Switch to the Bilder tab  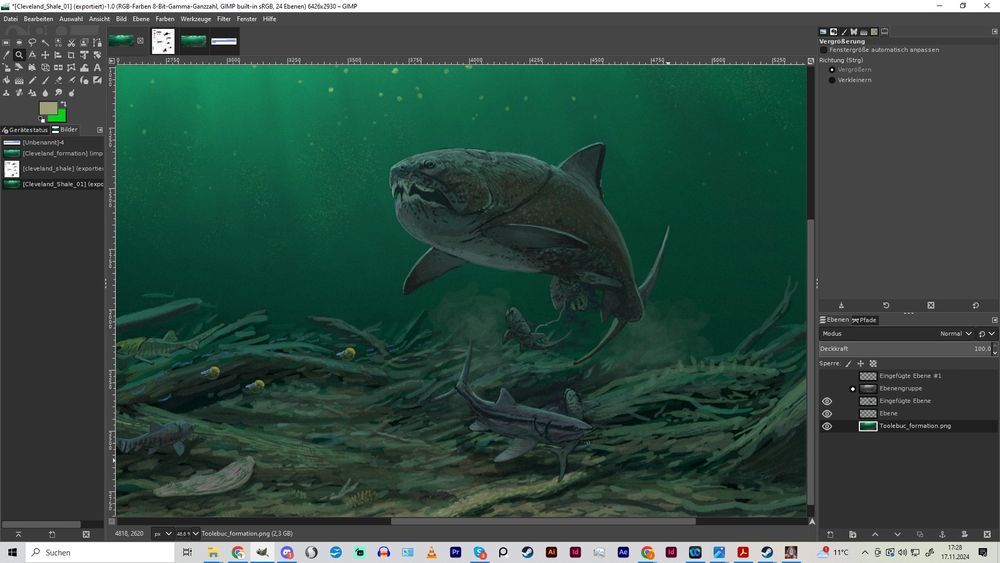65,129
